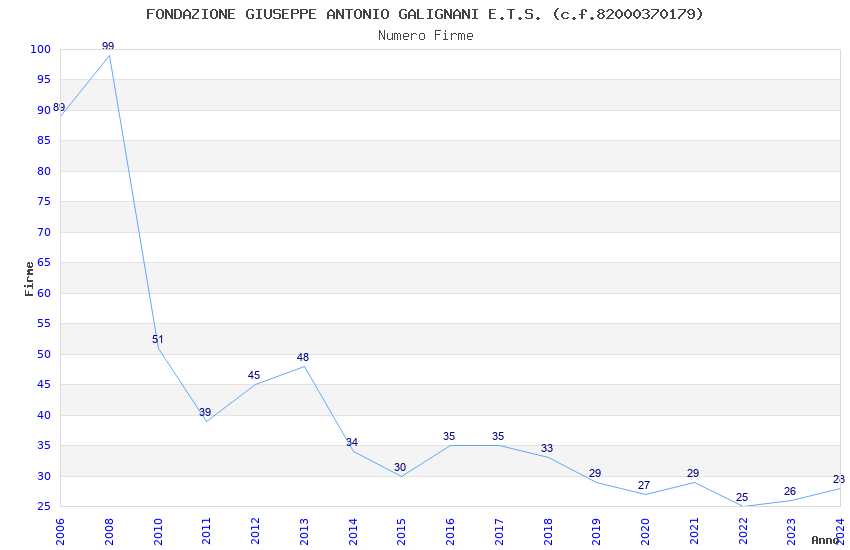Pick the data label 29 above the 2021 point
Image resolution: width=850 pixels, height=550 pixels.
point(693,474)
